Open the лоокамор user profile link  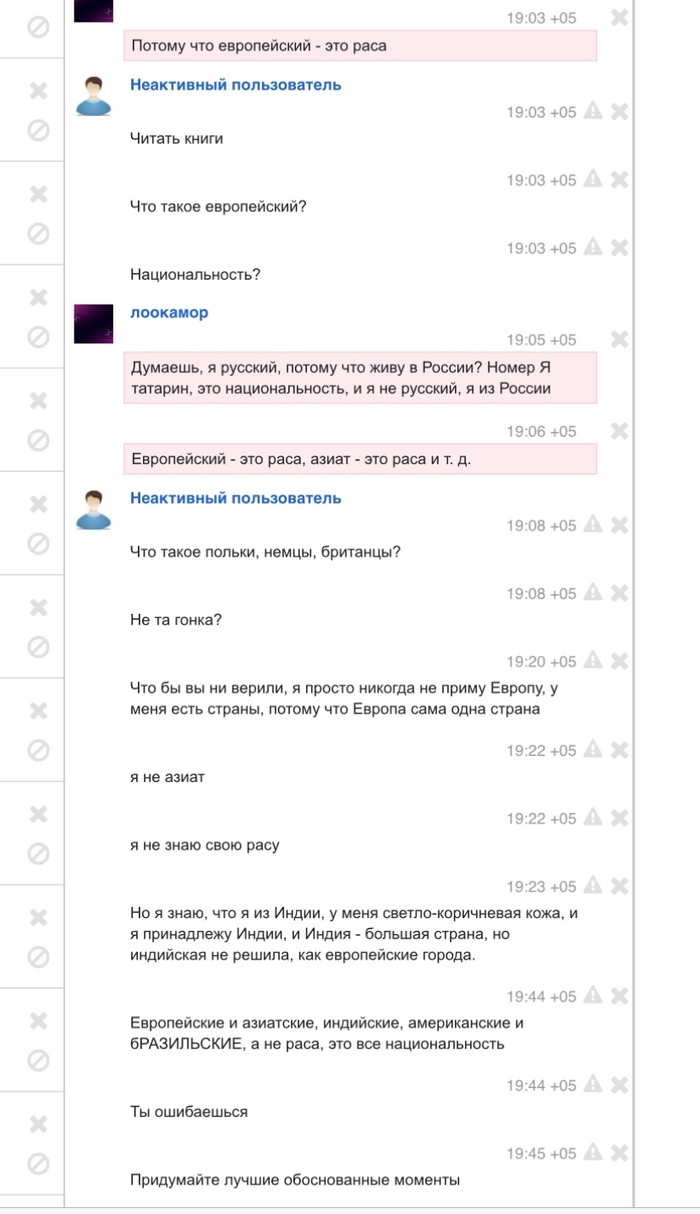169,313
